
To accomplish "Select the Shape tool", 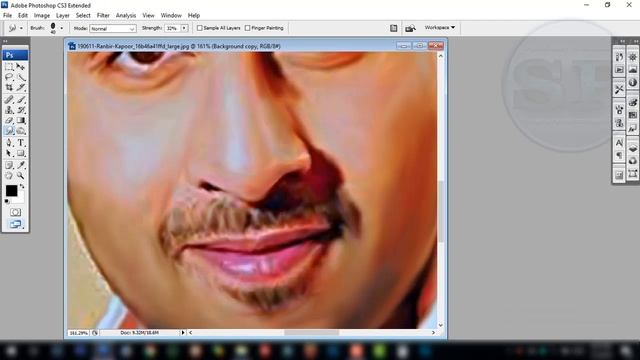I will pyautogui.click(x=21, y=153).
